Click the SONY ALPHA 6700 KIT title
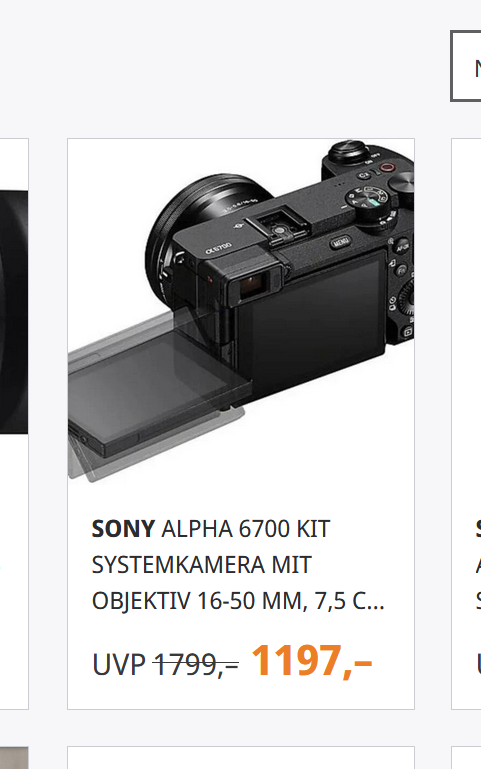The width and height of the screenshot is (481, 769). pos(238,564)
